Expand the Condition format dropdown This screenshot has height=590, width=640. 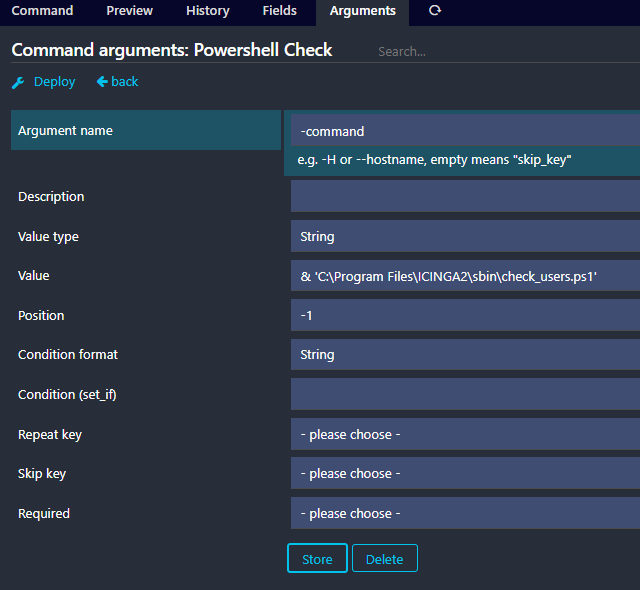465,355
